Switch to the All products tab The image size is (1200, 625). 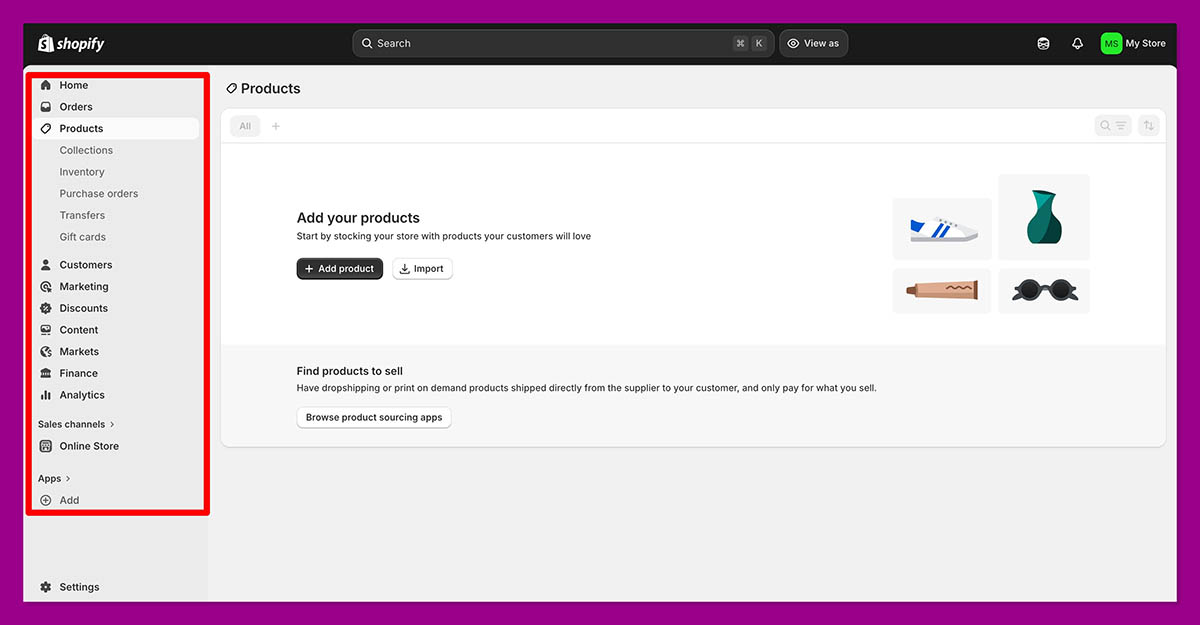(244, 125)
